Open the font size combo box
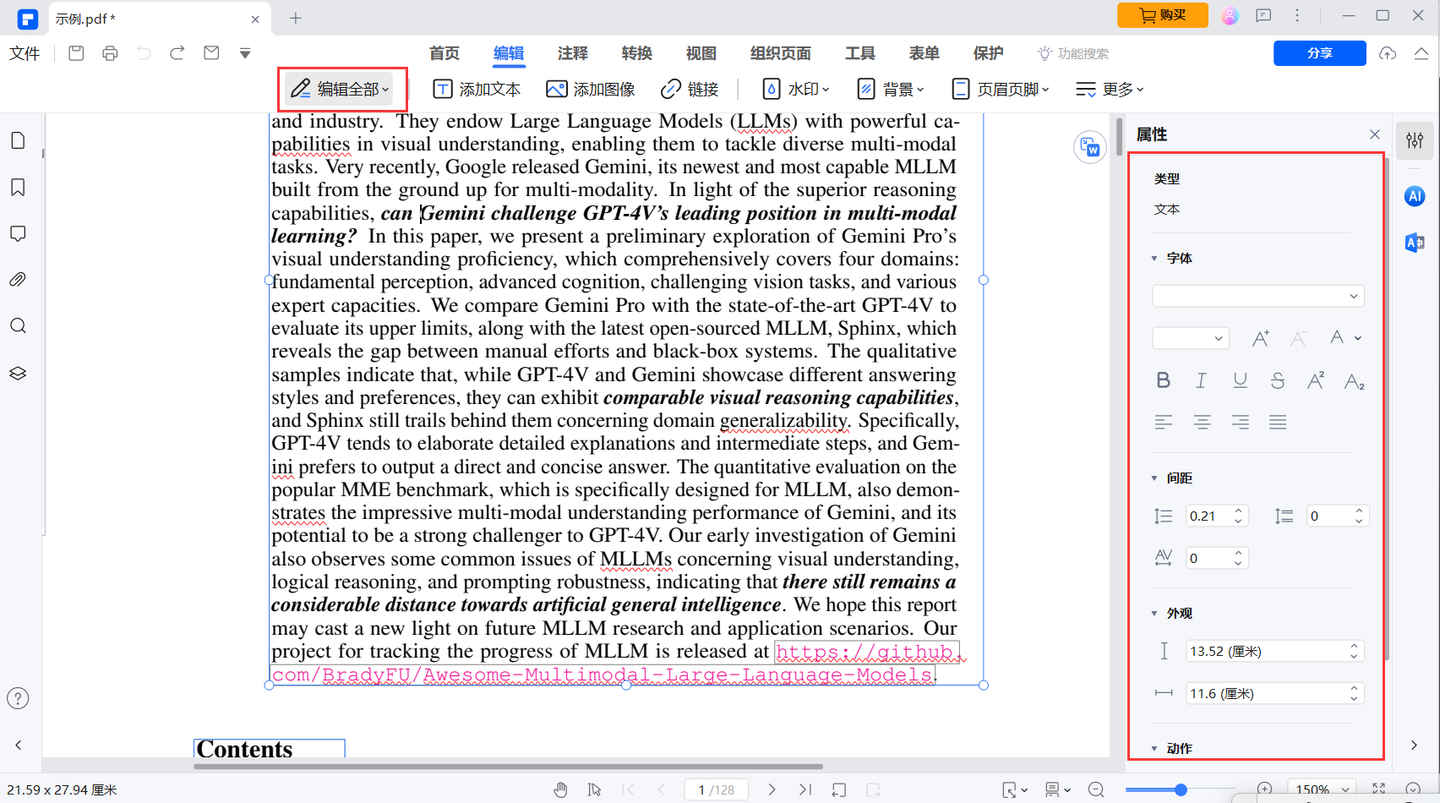 pyautogui.click(x=1190, y=338)
